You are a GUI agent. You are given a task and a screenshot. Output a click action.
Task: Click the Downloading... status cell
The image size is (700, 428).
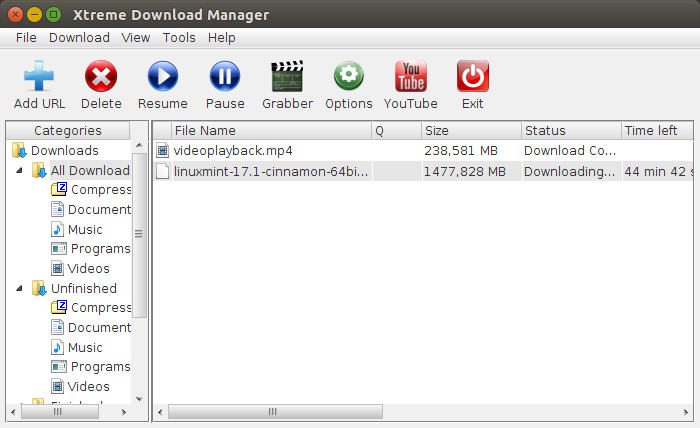(x=569, y=171)
